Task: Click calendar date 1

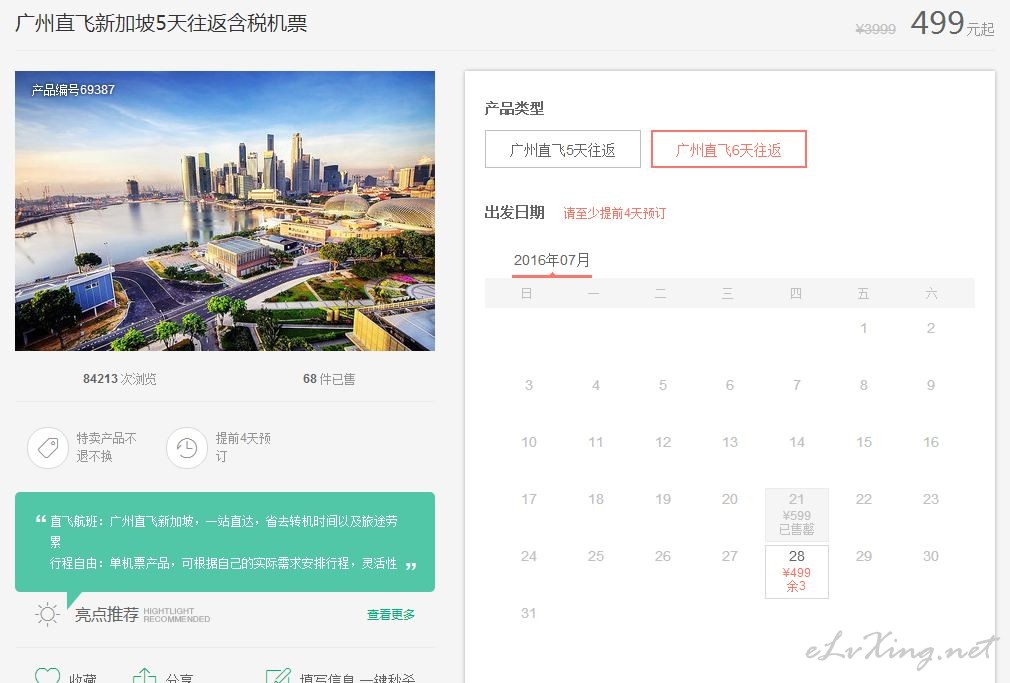Action: (x=864, y=328)
